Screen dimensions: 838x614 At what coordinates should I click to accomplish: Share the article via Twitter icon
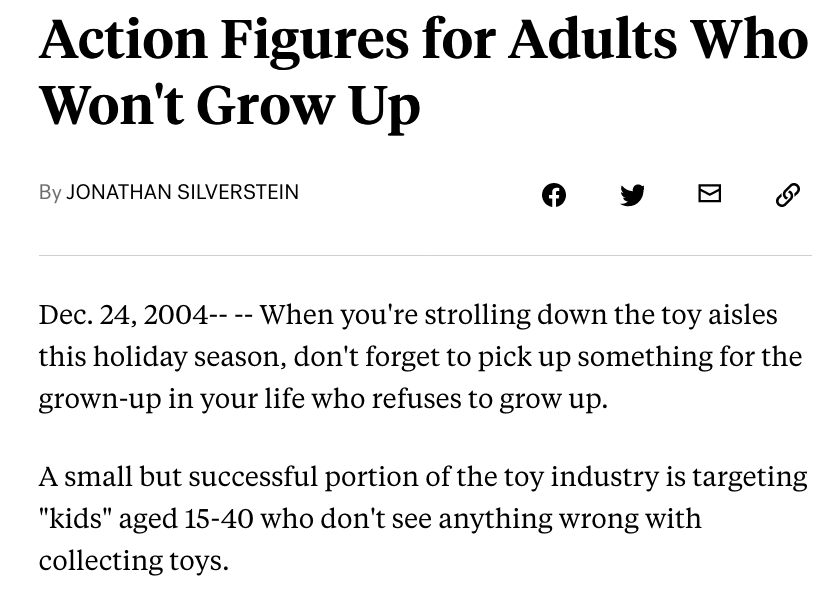click(x=632, y=195)
